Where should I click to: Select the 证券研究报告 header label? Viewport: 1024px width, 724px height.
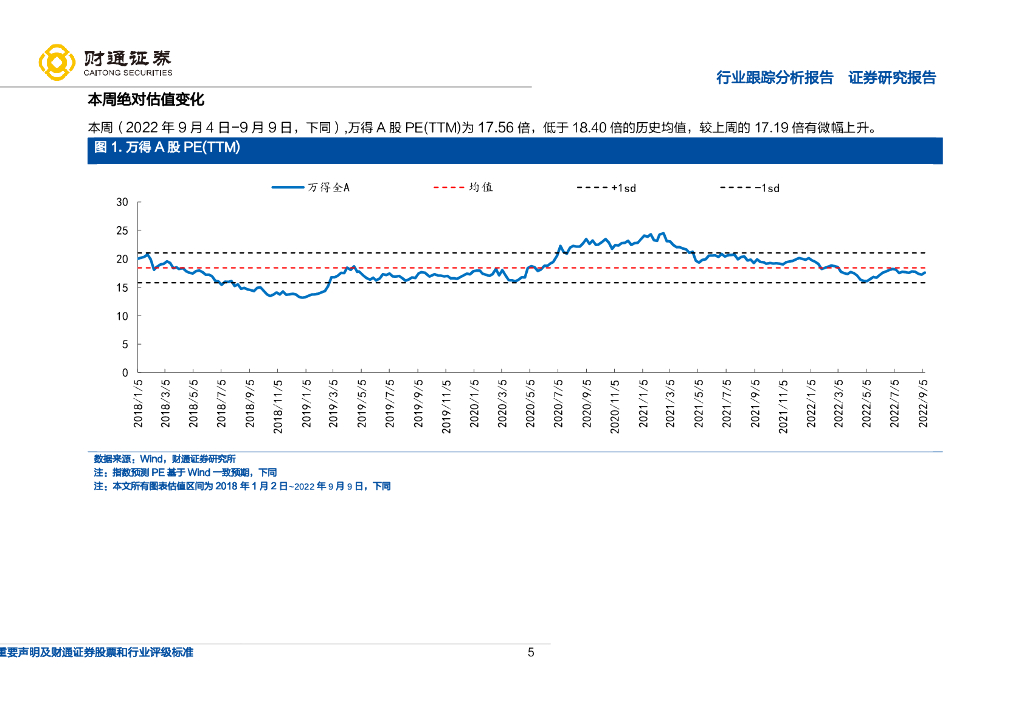pos(892,78)
